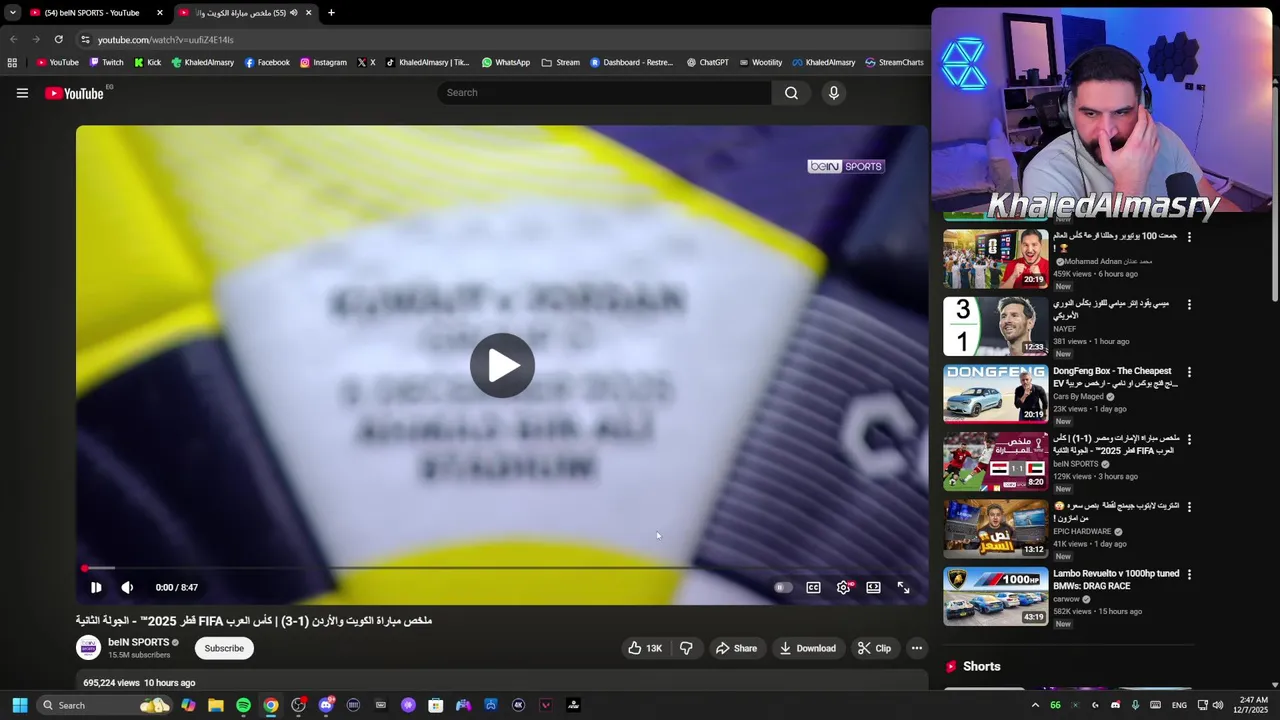This screenshot has height=720, width=1280.
Task: Open File Explorer from the taskbar
Action: coord(216,705)
